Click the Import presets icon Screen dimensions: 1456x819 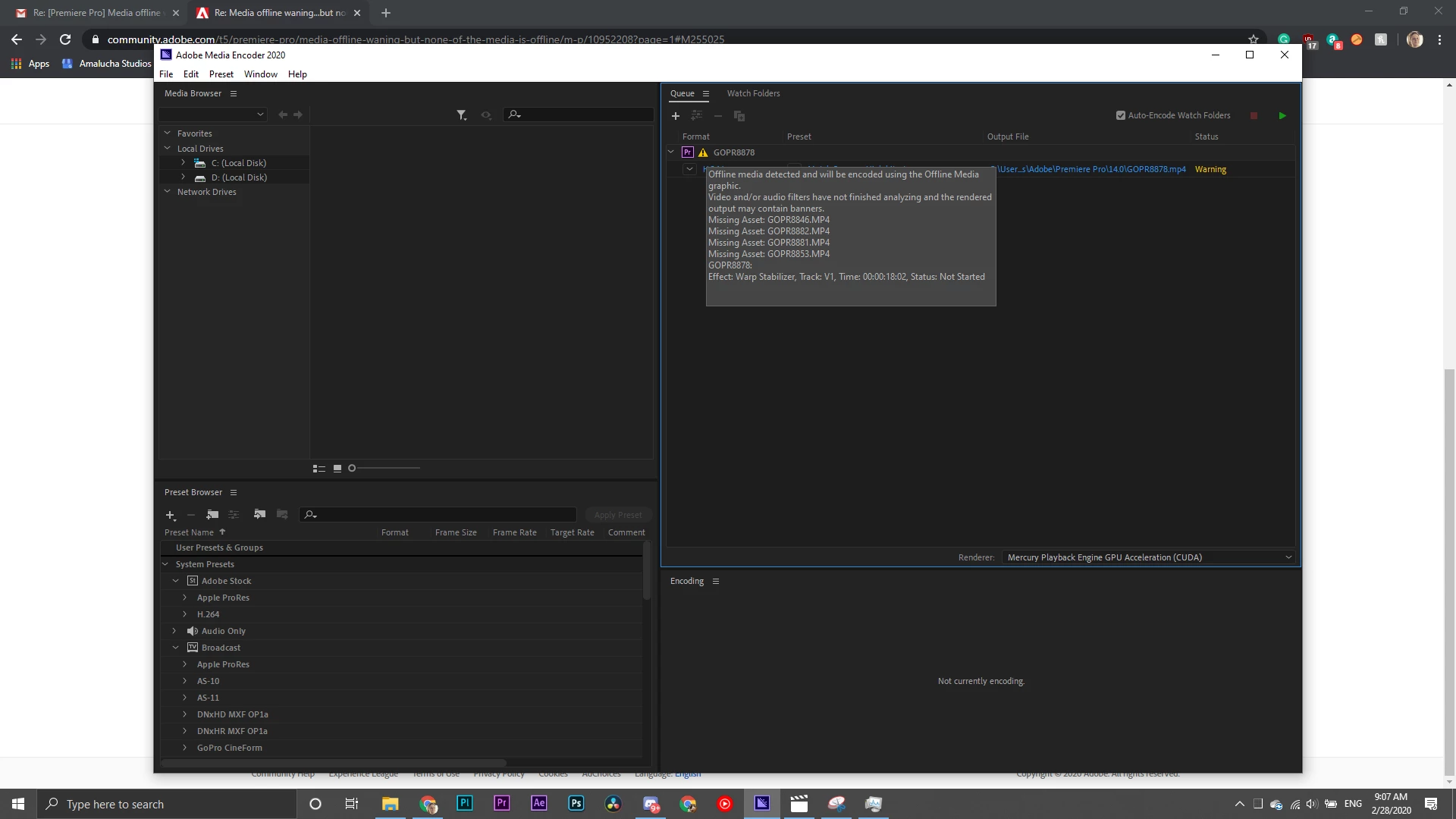pyautogui.click(x=259, y=515)
